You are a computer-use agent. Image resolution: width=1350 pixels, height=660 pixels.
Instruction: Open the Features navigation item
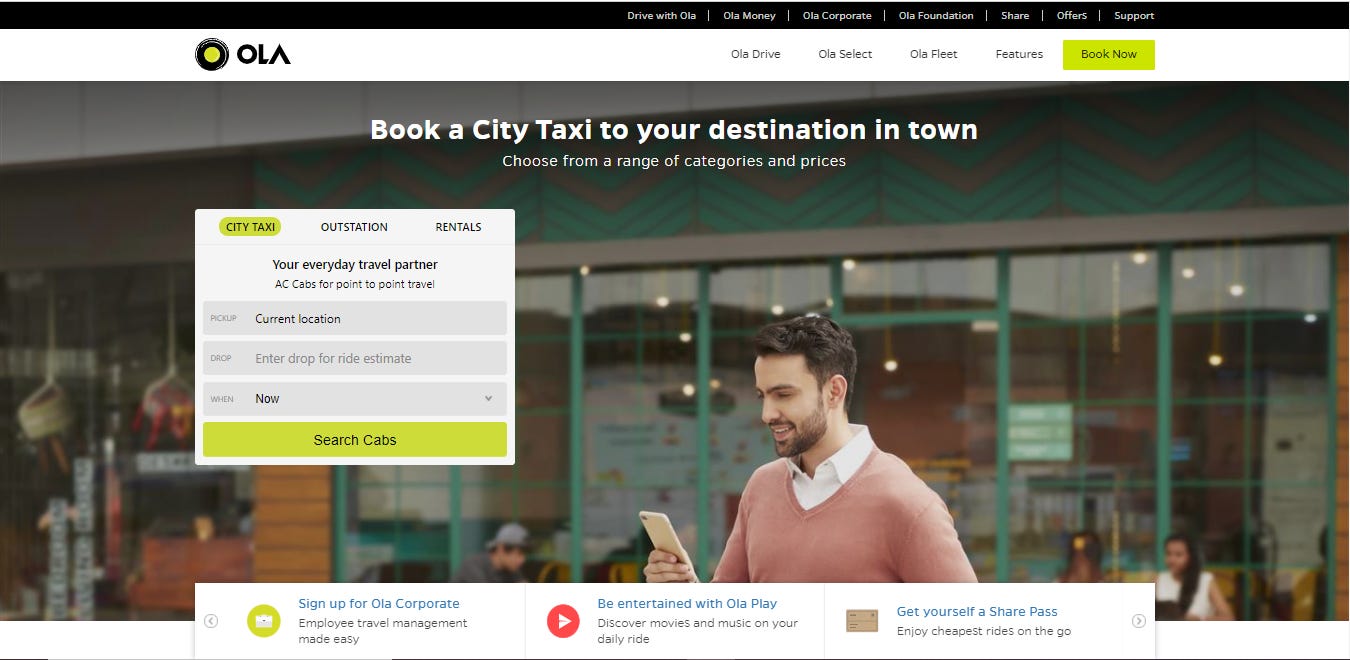click(1019, 54)
